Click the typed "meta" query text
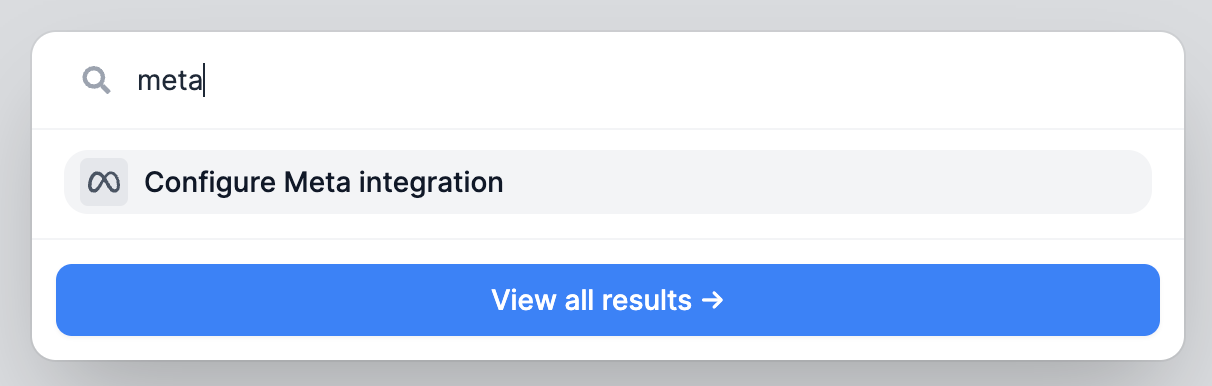 pos(170,81)
